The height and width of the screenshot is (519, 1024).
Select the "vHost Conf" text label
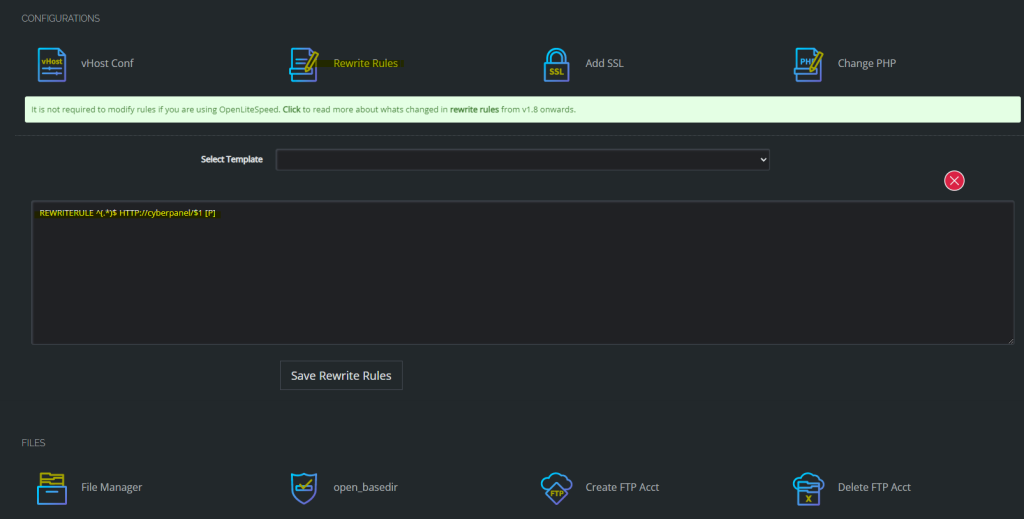[x=107, y=63]
